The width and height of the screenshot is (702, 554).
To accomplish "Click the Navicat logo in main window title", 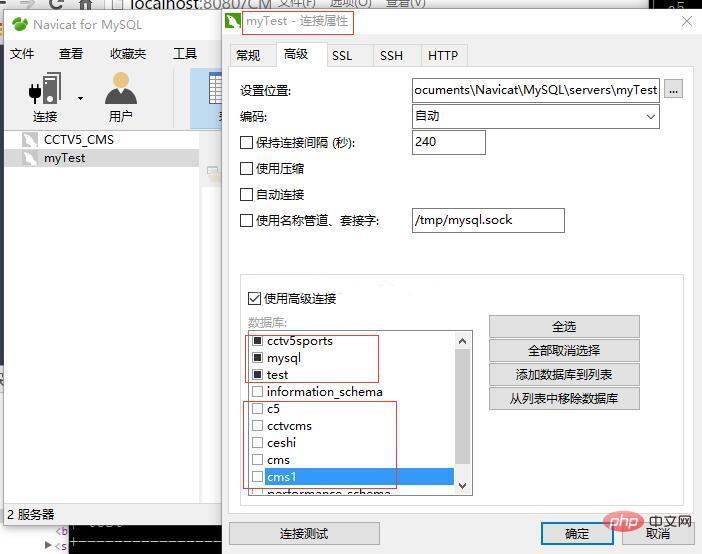I will tap(20, 24).
